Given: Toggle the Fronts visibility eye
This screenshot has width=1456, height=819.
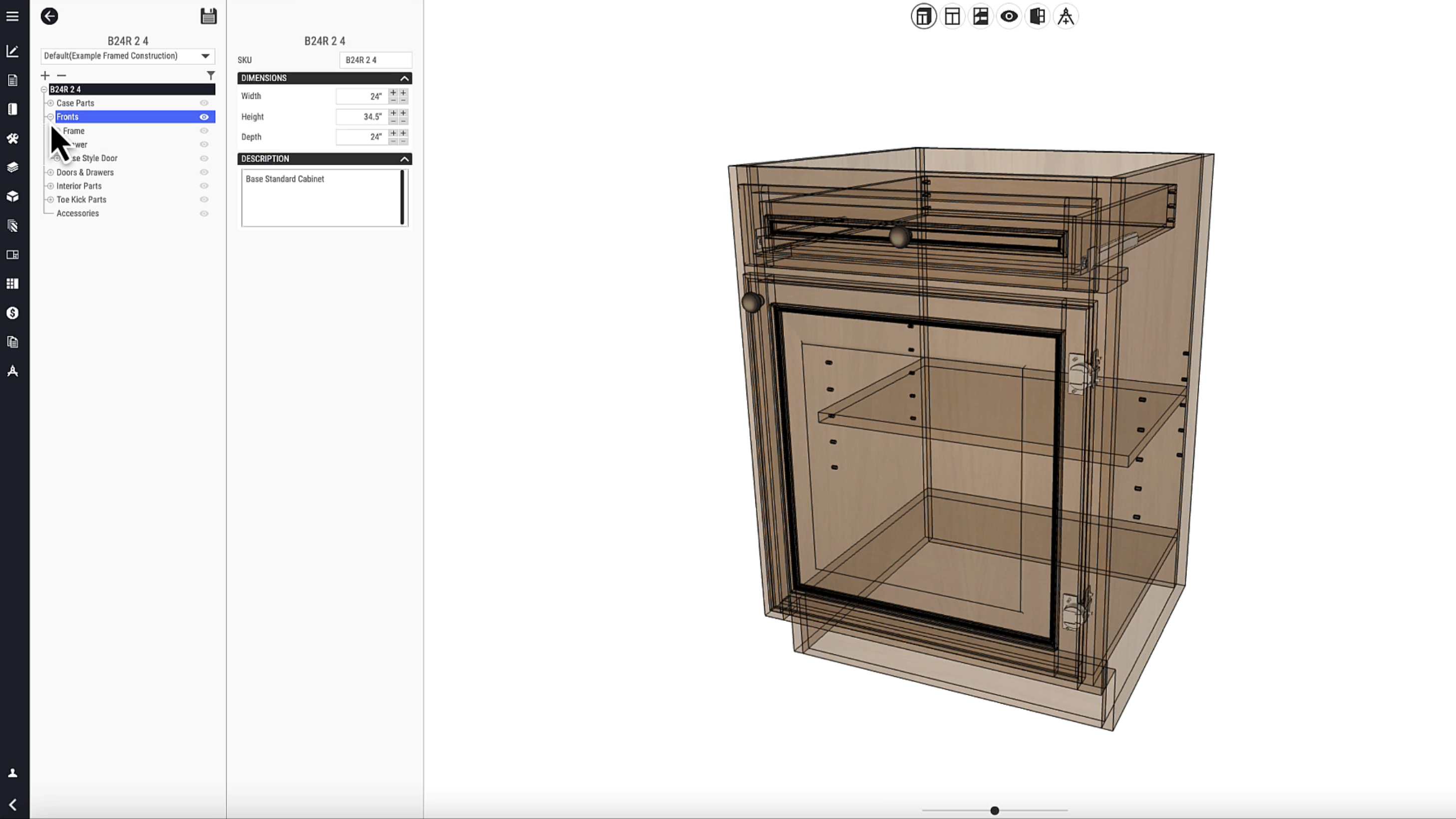Looking at the screenshot, I should [204, 117].
